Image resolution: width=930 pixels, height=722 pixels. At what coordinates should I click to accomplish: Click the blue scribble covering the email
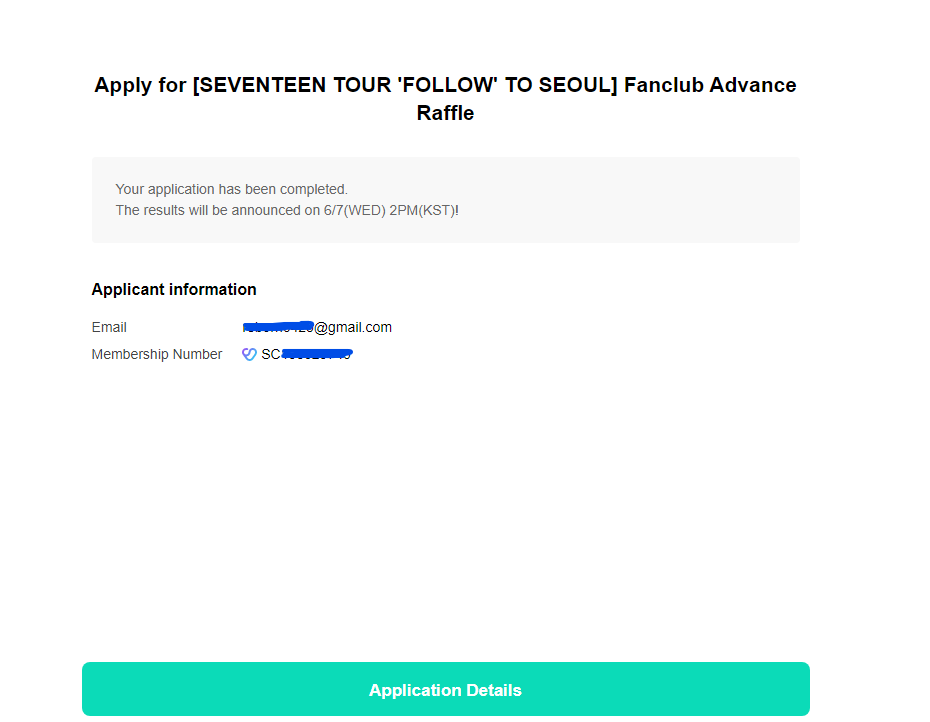278,326
